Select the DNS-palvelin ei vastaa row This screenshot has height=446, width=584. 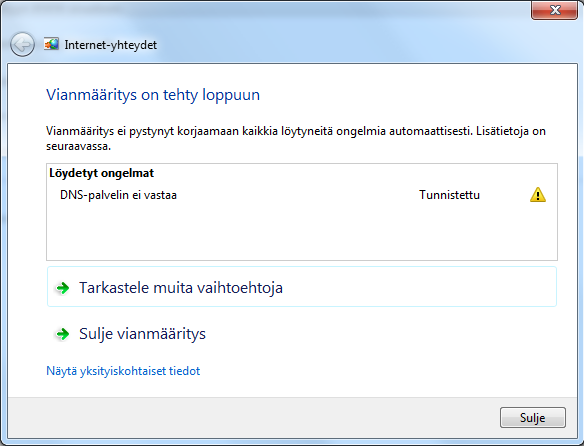coord(302,195)
